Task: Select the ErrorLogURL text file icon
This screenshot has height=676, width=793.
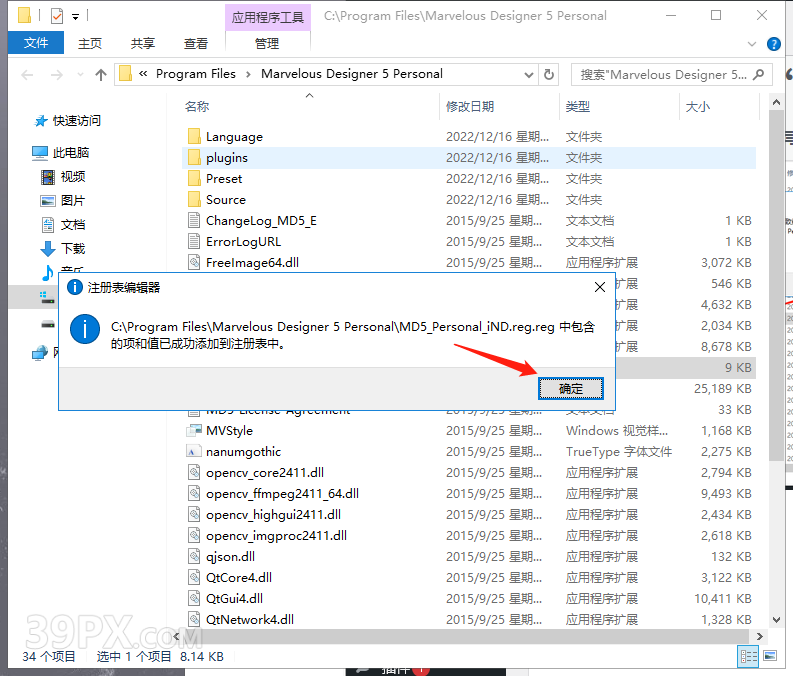Action: [x=194, y=241]
